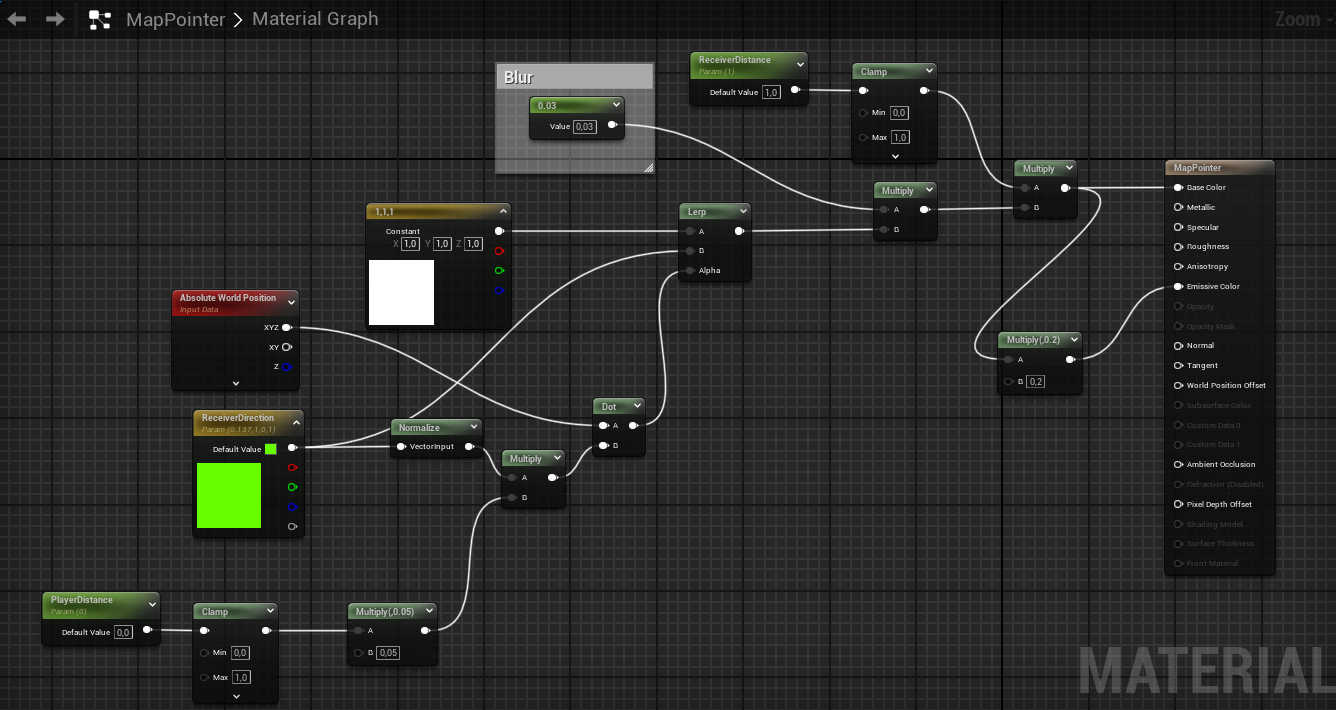Viewport: 1336px width, 710px height.
Task: Click the Lerp node's Alpha input pin
Action: click(690, 270)
